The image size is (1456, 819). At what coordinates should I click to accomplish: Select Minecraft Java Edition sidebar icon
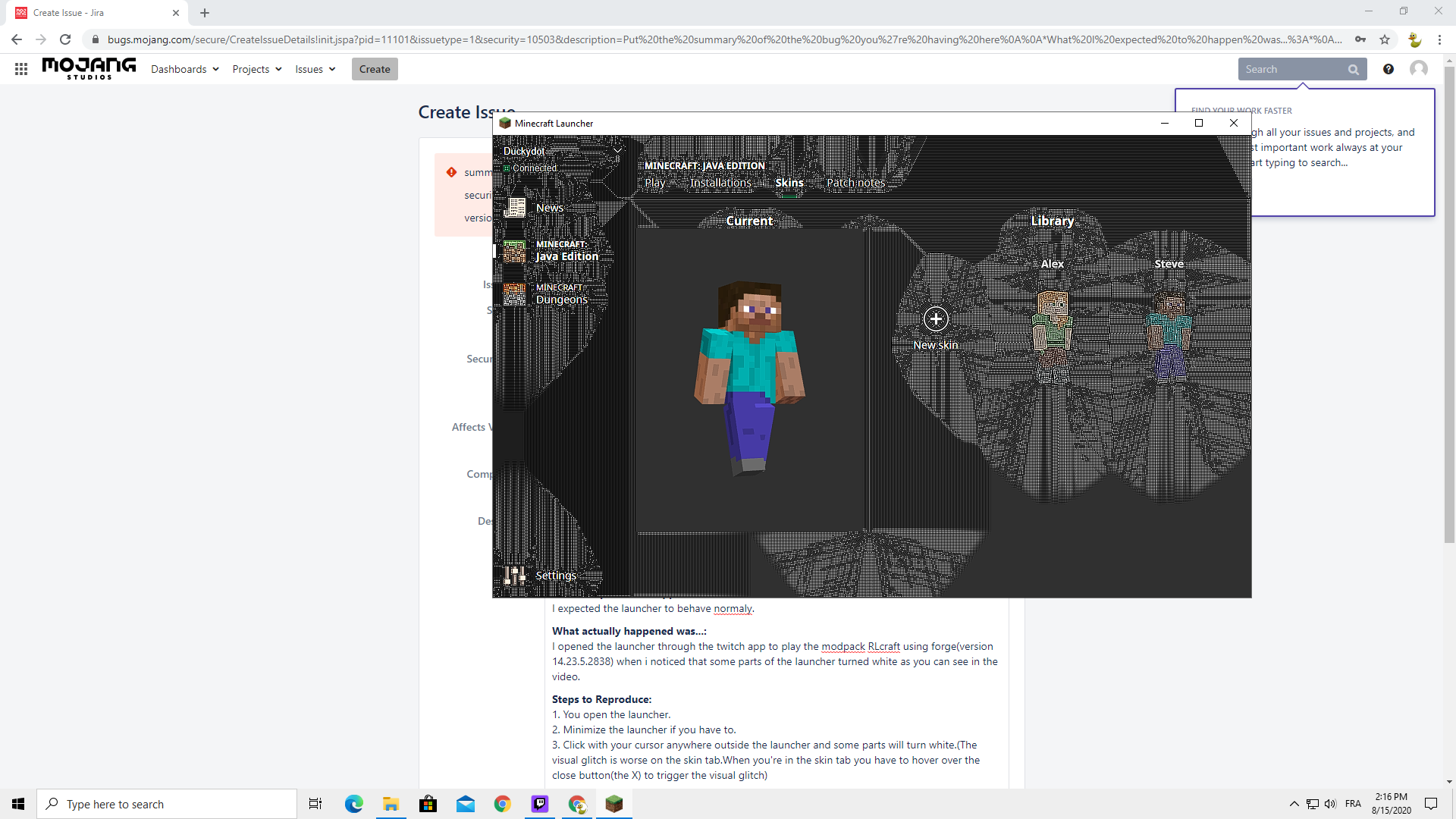514,251
